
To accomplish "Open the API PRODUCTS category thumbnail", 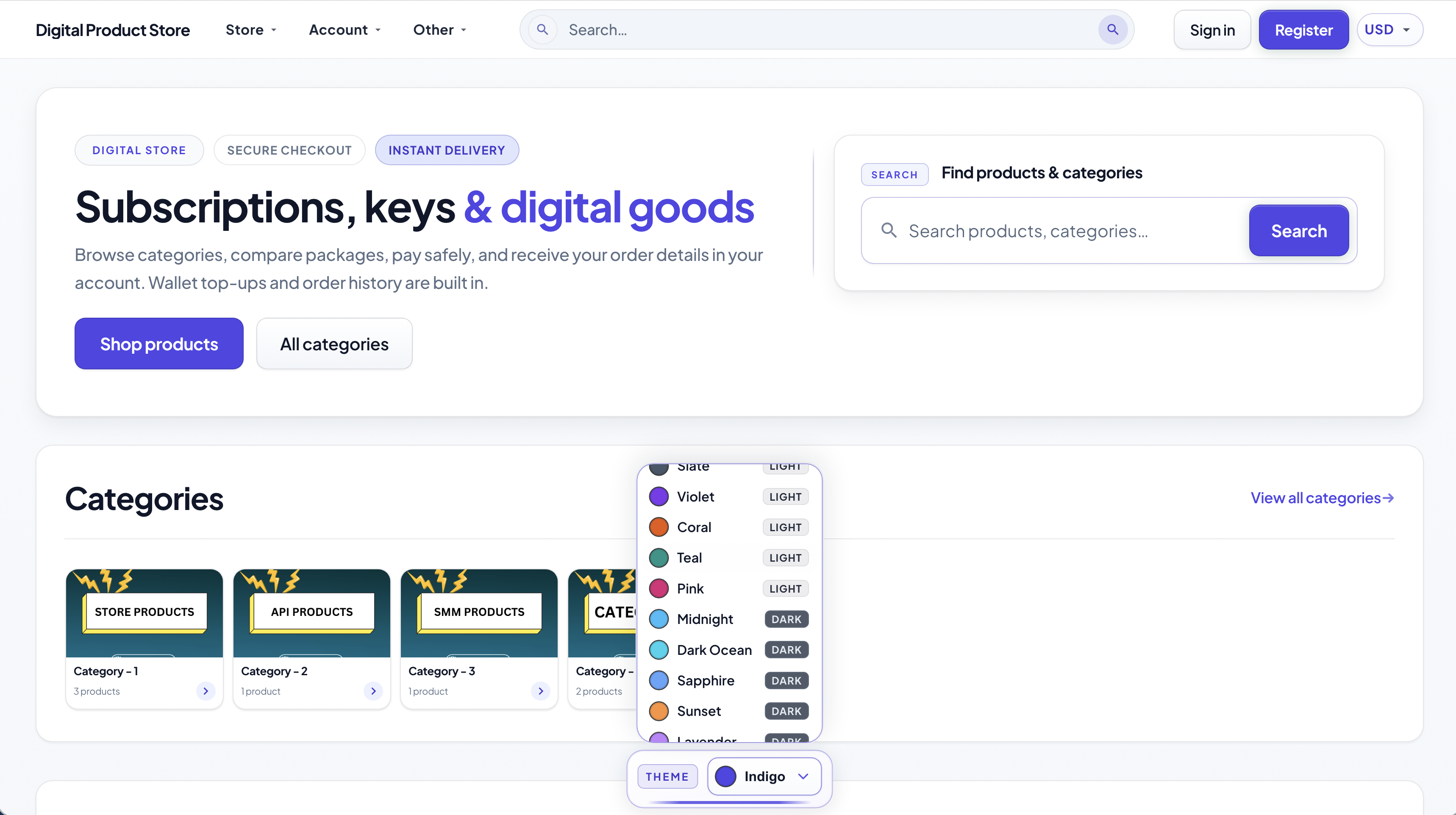I will (x=311, y=613).
